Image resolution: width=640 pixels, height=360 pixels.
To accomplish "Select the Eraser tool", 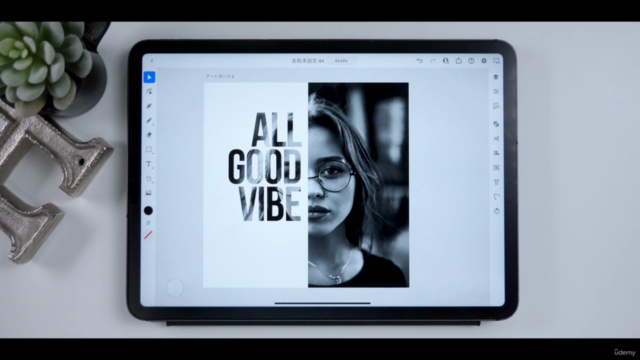I will 149,135.
